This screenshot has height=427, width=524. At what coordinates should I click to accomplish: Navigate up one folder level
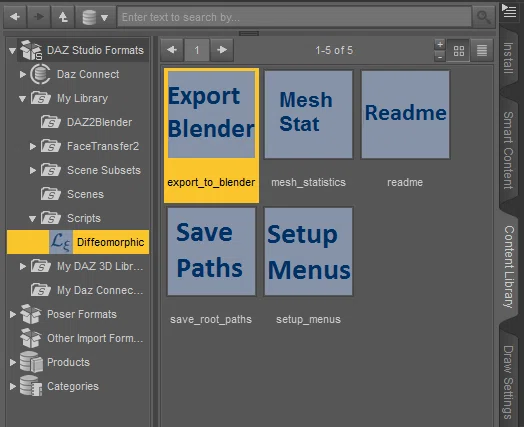63,17
